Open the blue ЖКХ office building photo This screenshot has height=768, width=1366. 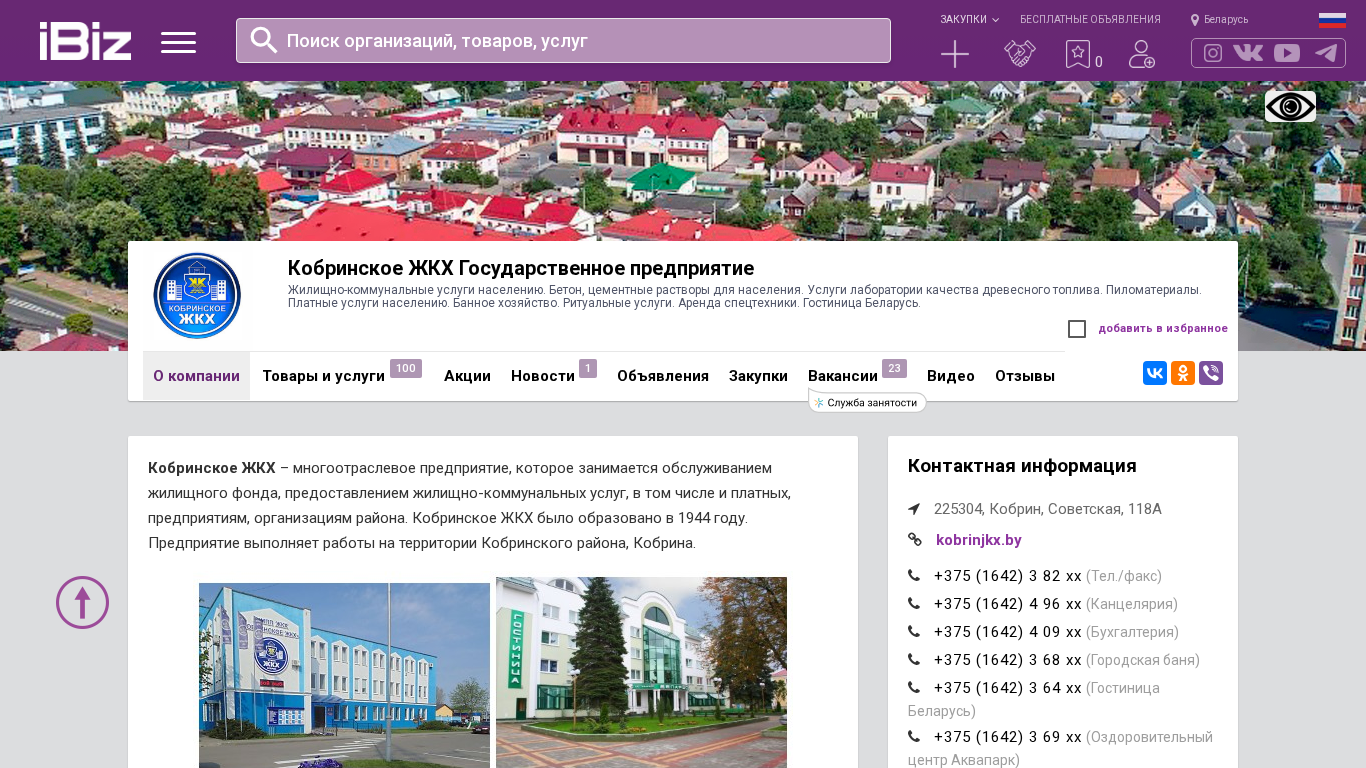click(x=344, y=676)
